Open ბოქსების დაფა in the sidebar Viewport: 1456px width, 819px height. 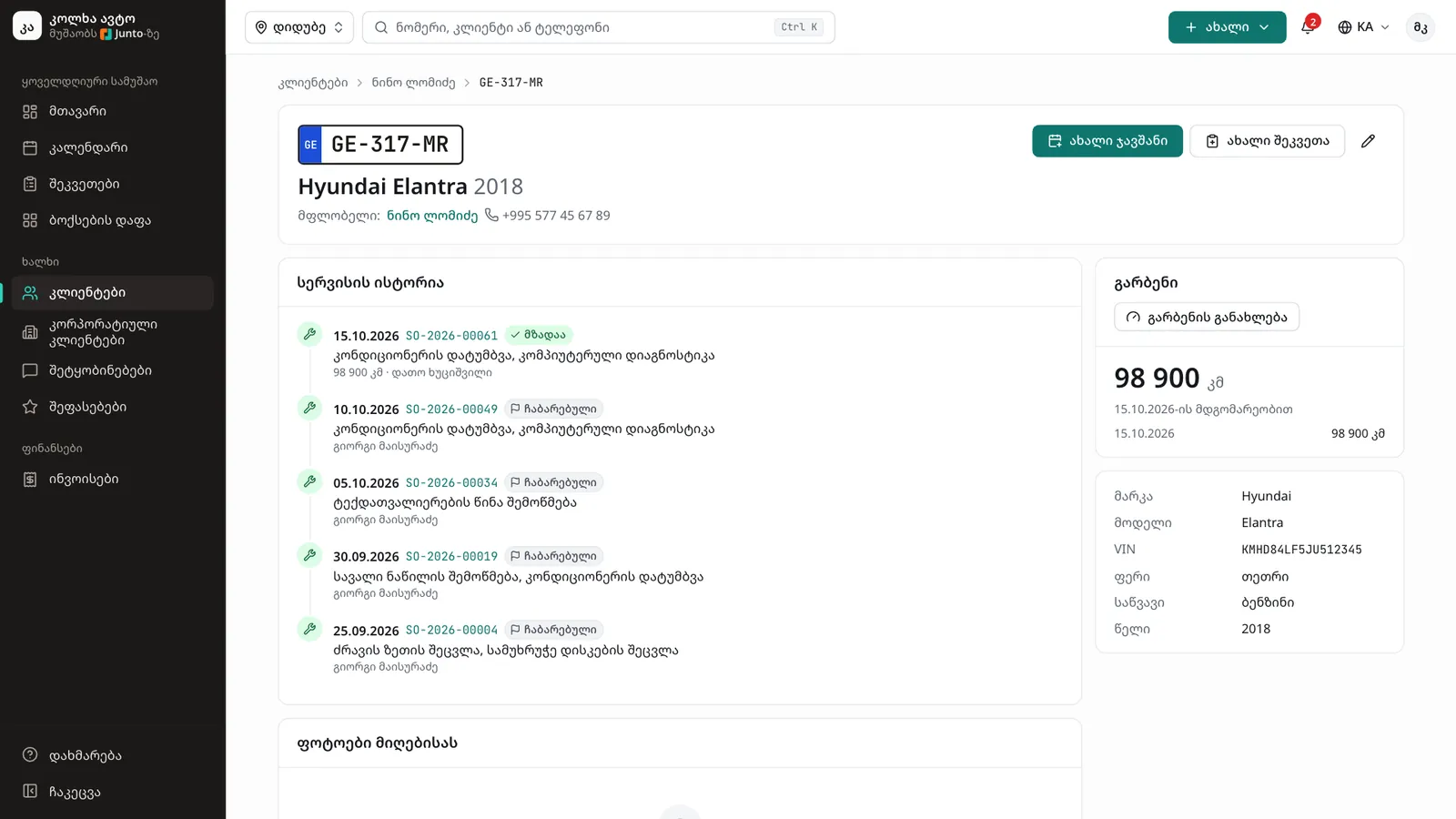click(x=113, y=220)
